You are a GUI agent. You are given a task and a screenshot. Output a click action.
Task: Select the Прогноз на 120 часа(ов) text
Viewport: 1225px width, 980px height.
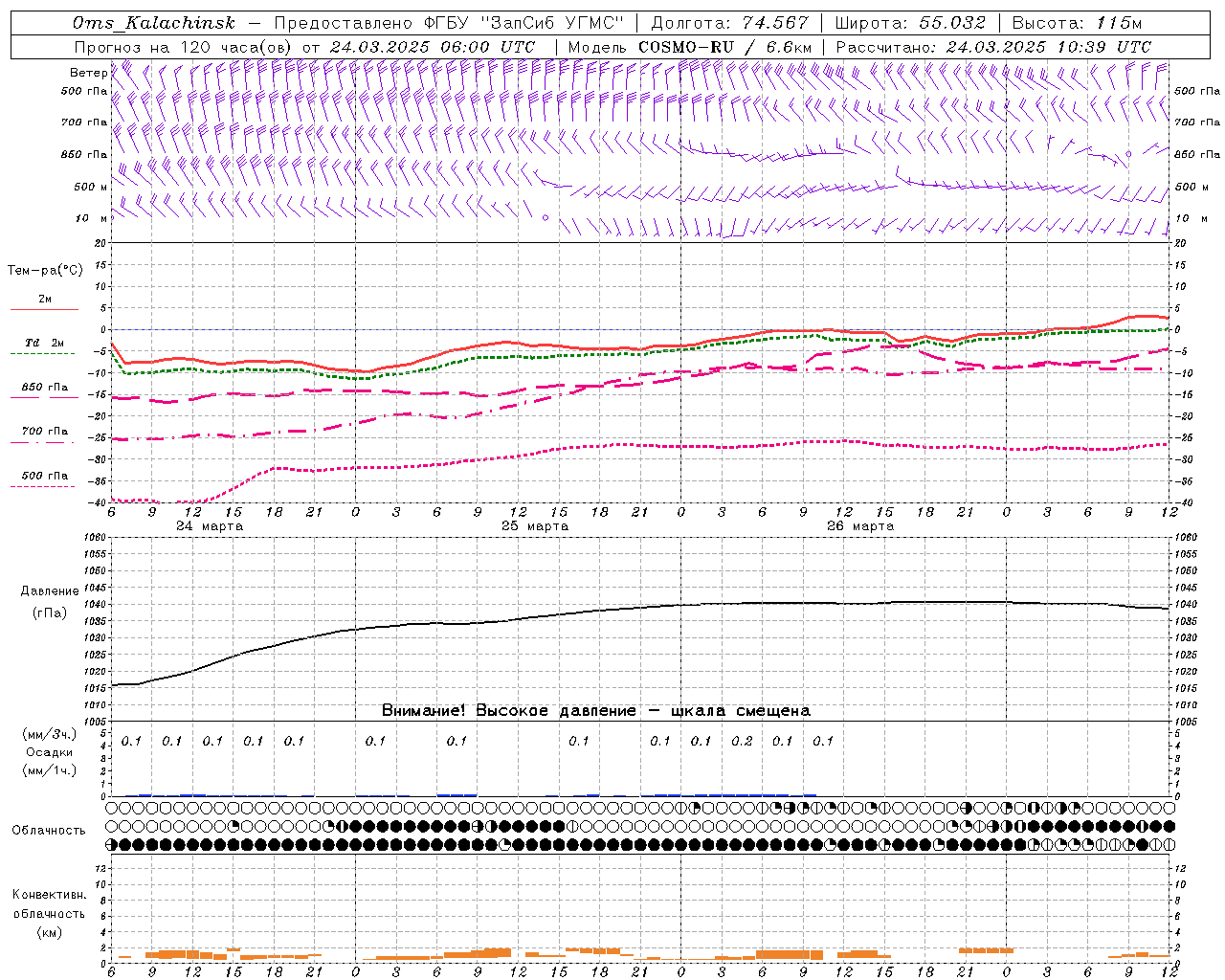185,47
